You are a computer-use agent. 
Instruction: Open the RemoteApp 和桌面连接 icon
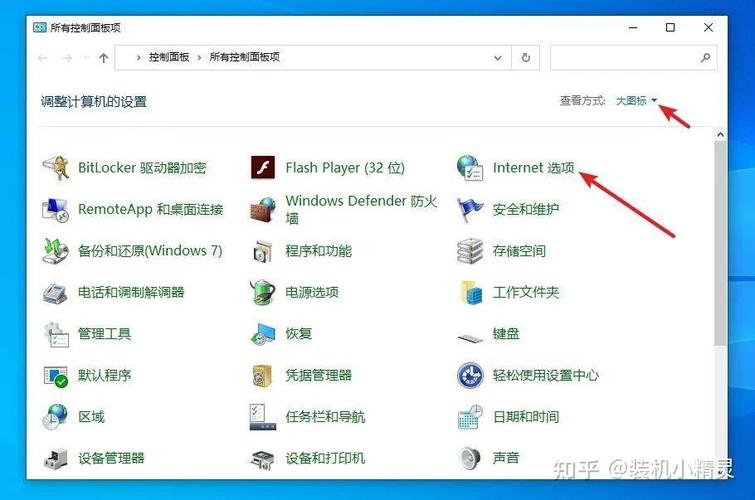(56, 210)
